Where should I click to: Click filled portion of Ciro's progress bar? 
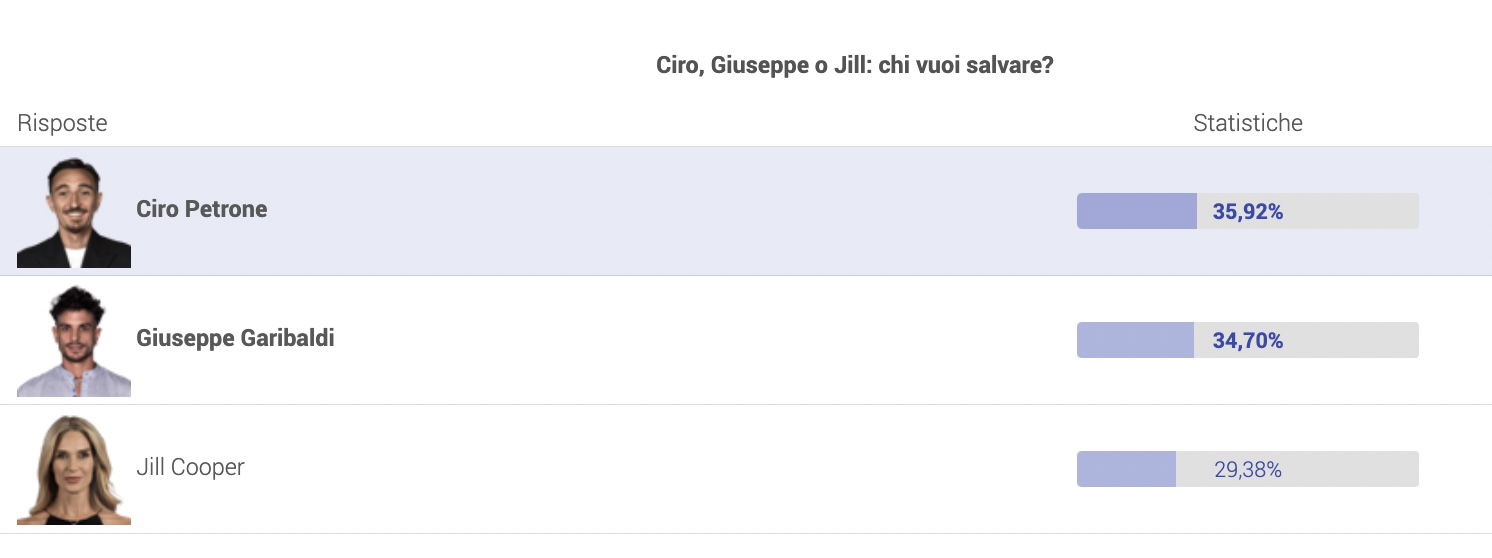1137,211
